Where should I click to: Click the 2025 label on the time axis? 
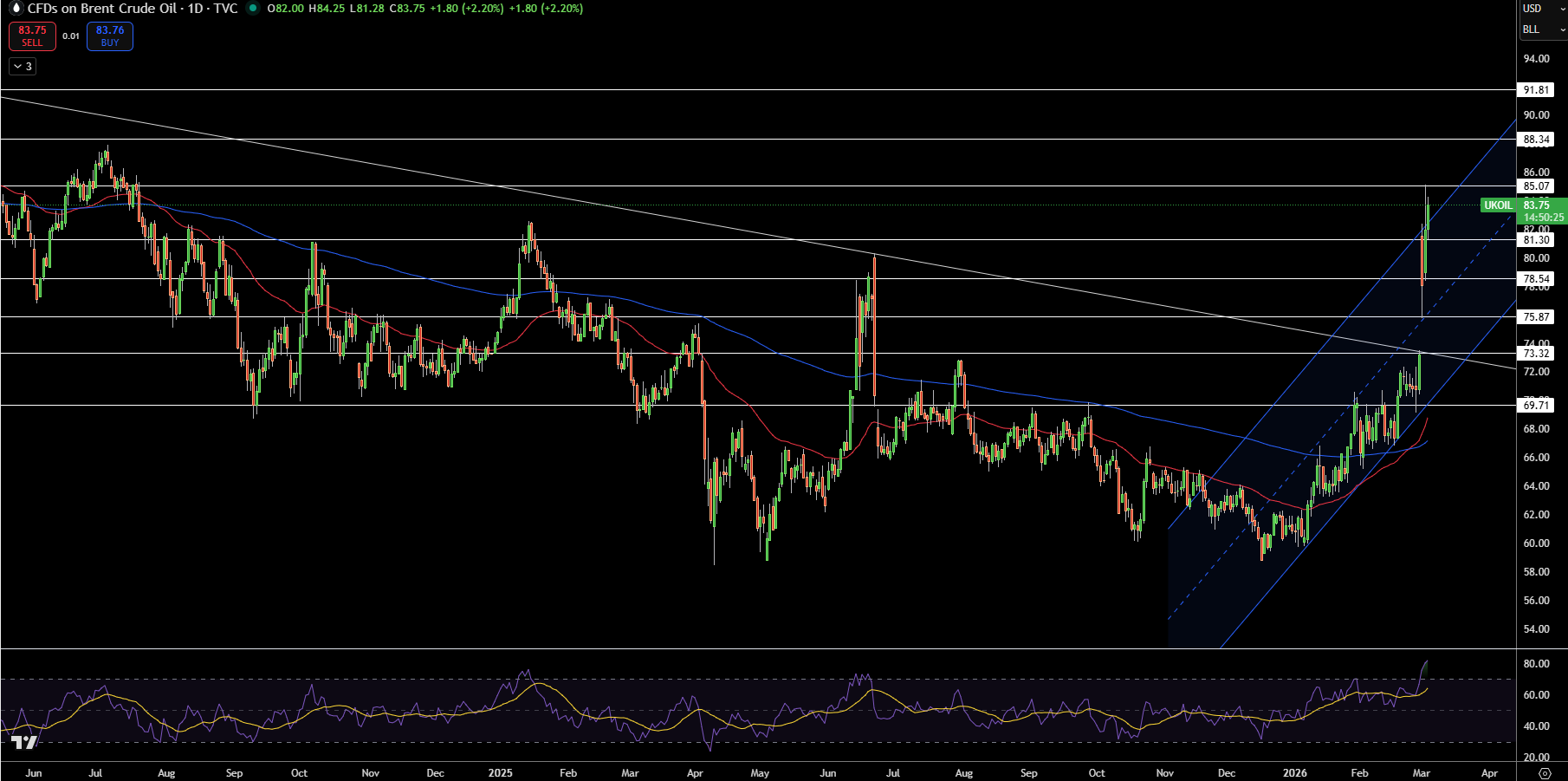(x=501, y=773)
